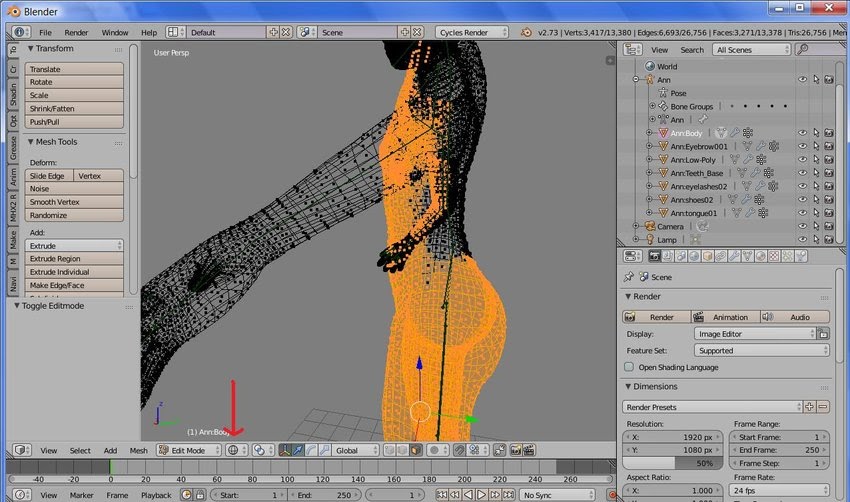Open the World properties tab icon
The height and width of the screenshot is (502, 850).
coord(694,256)
